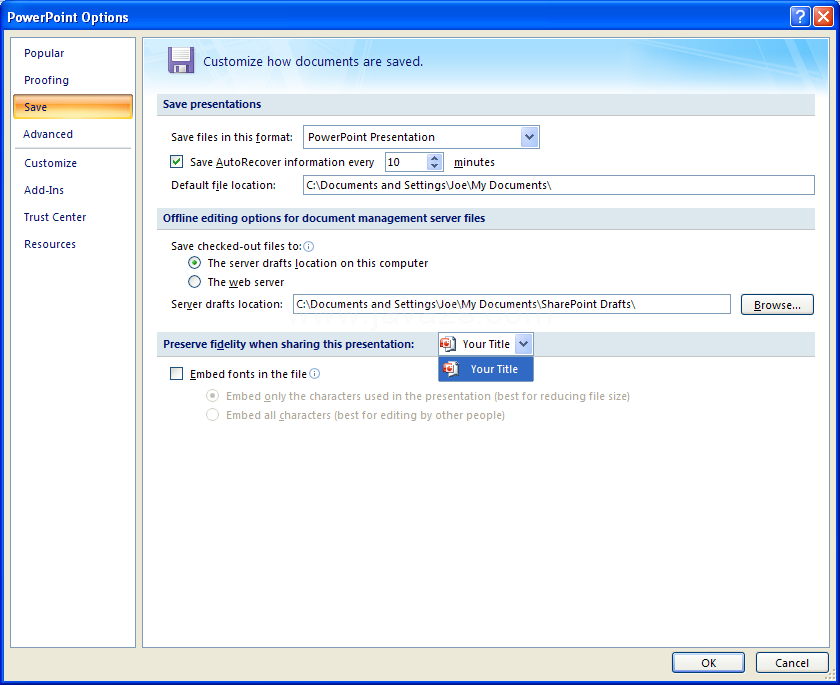Close the PowerPoint Options dialog
Screen dimensions: 840x685
pyautogui.click(x=822, y=17)
